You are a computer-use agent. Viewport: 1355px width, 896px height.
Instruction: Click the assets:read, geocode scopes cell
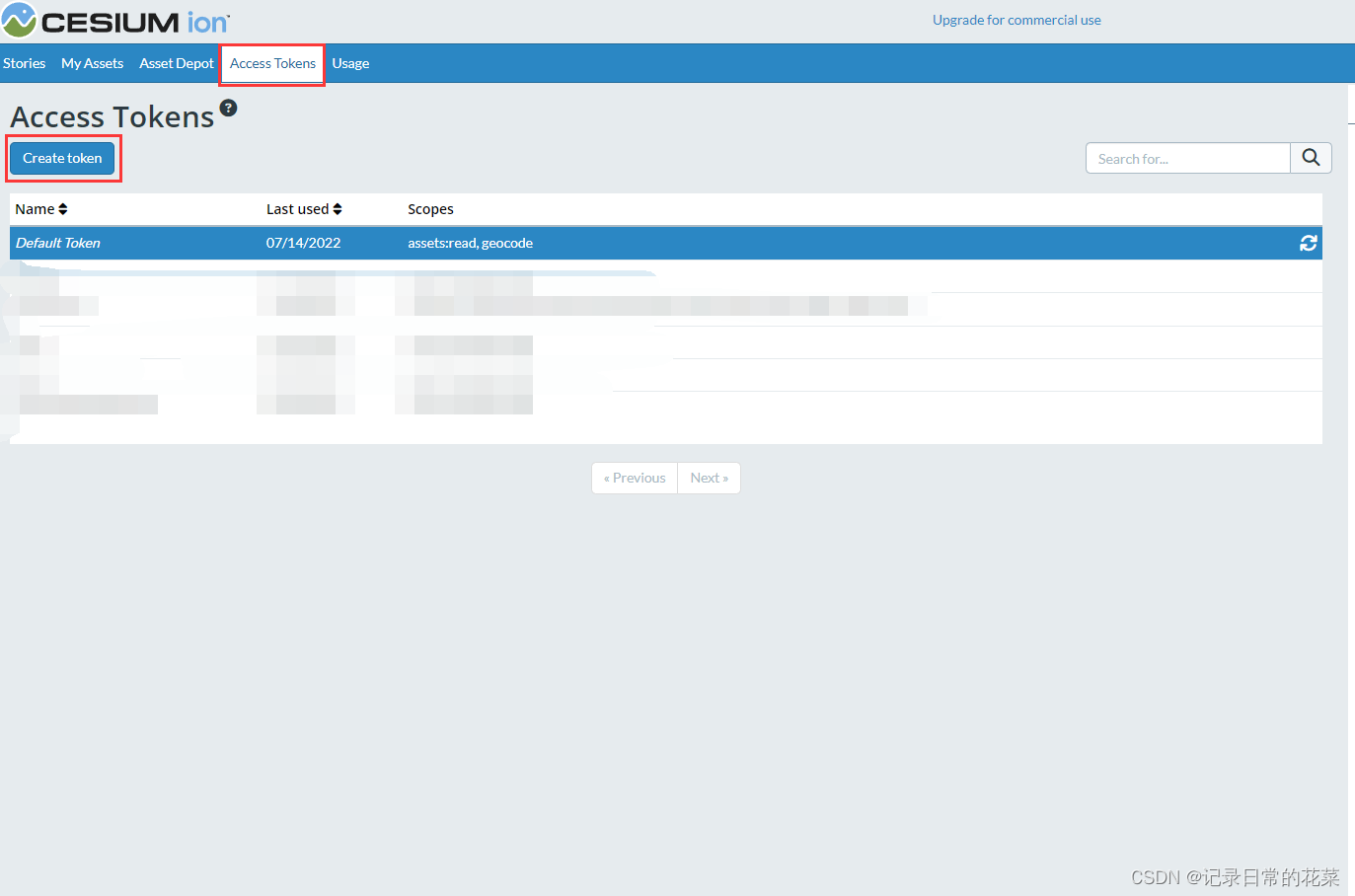pyautogui.click(x=470, y=243)
